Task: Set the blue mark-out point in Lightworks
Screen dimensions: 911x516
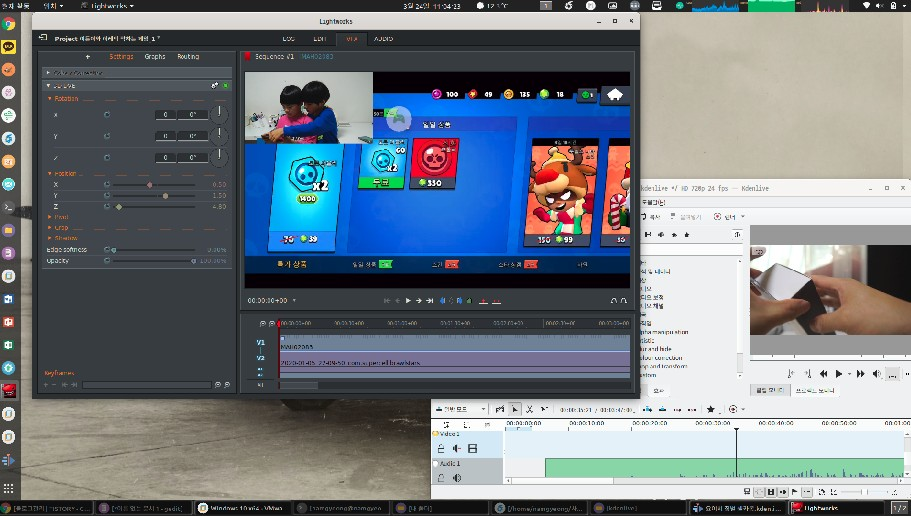Action: pos(459,300)
